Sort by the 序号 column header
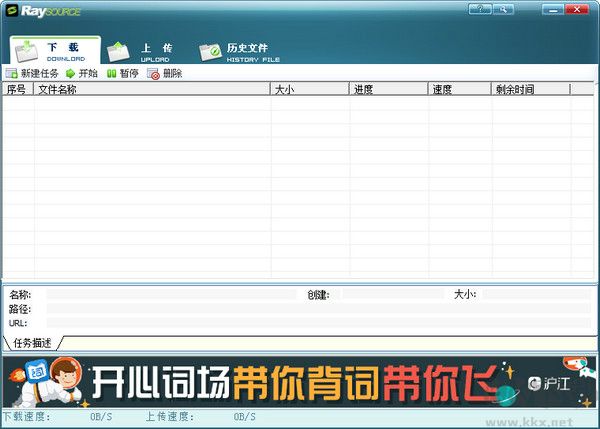The height and width of the screenshot is (429, 600). (18, 89)
